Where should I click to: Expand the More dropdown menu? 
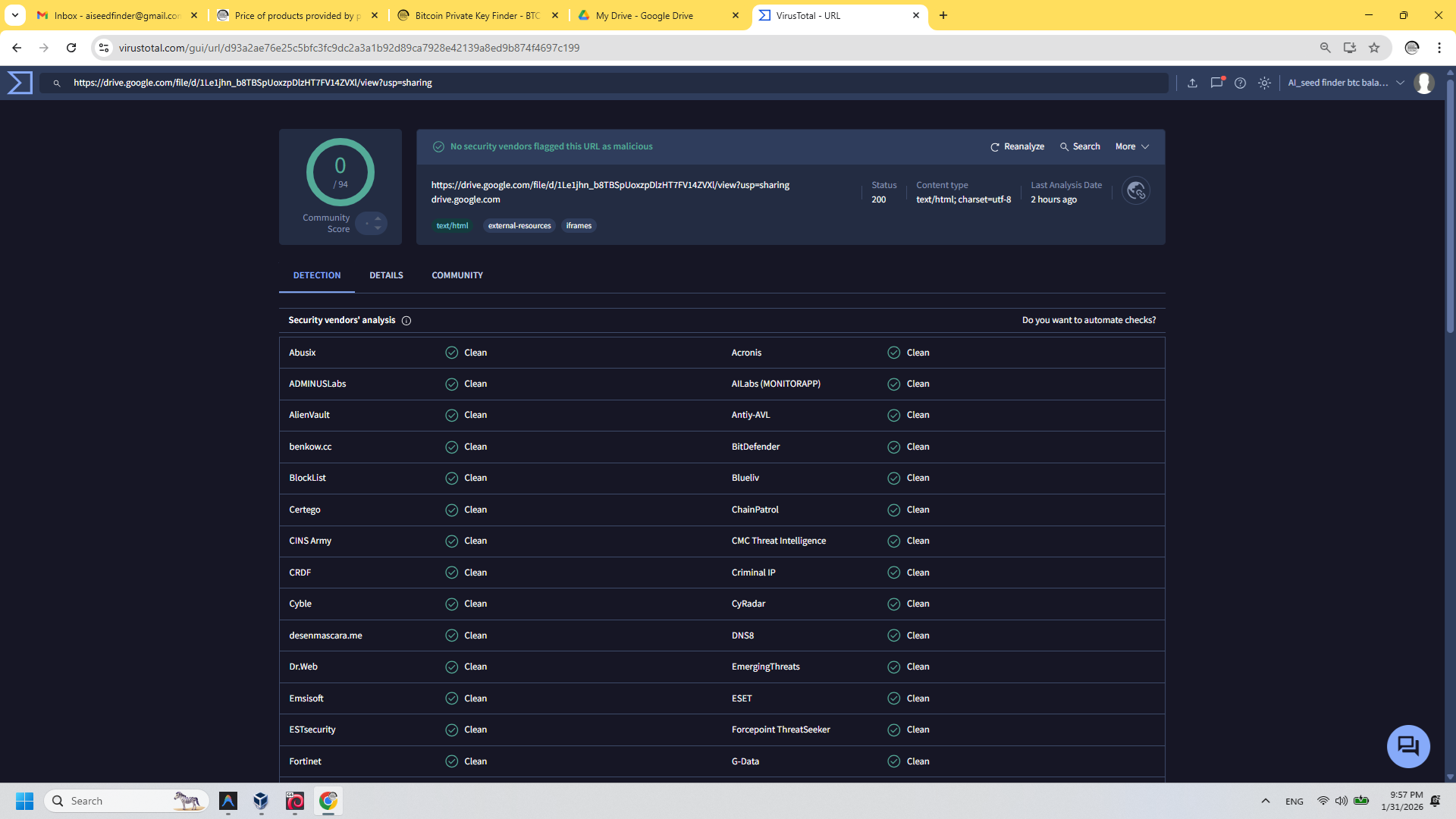pyautogui.click(x=1132, y=146)
